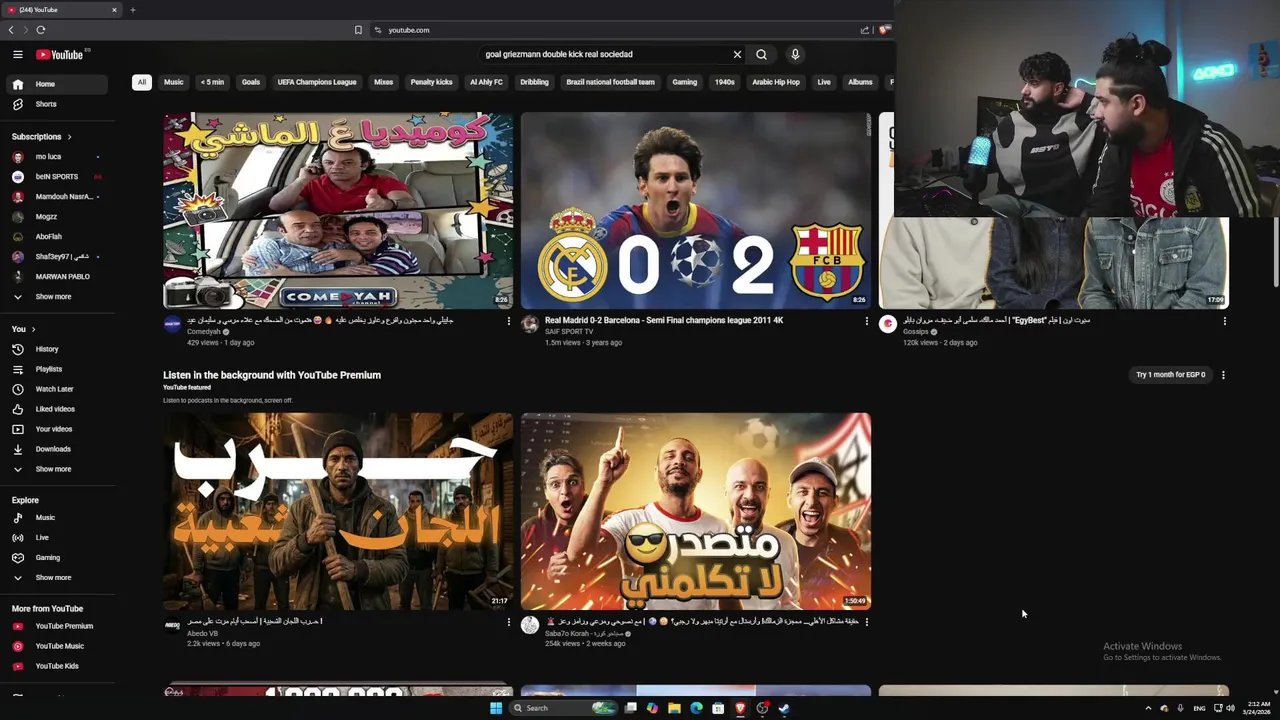The image size is (1280, 720).
Task: Go back in the browser
Action: (11, 30)
